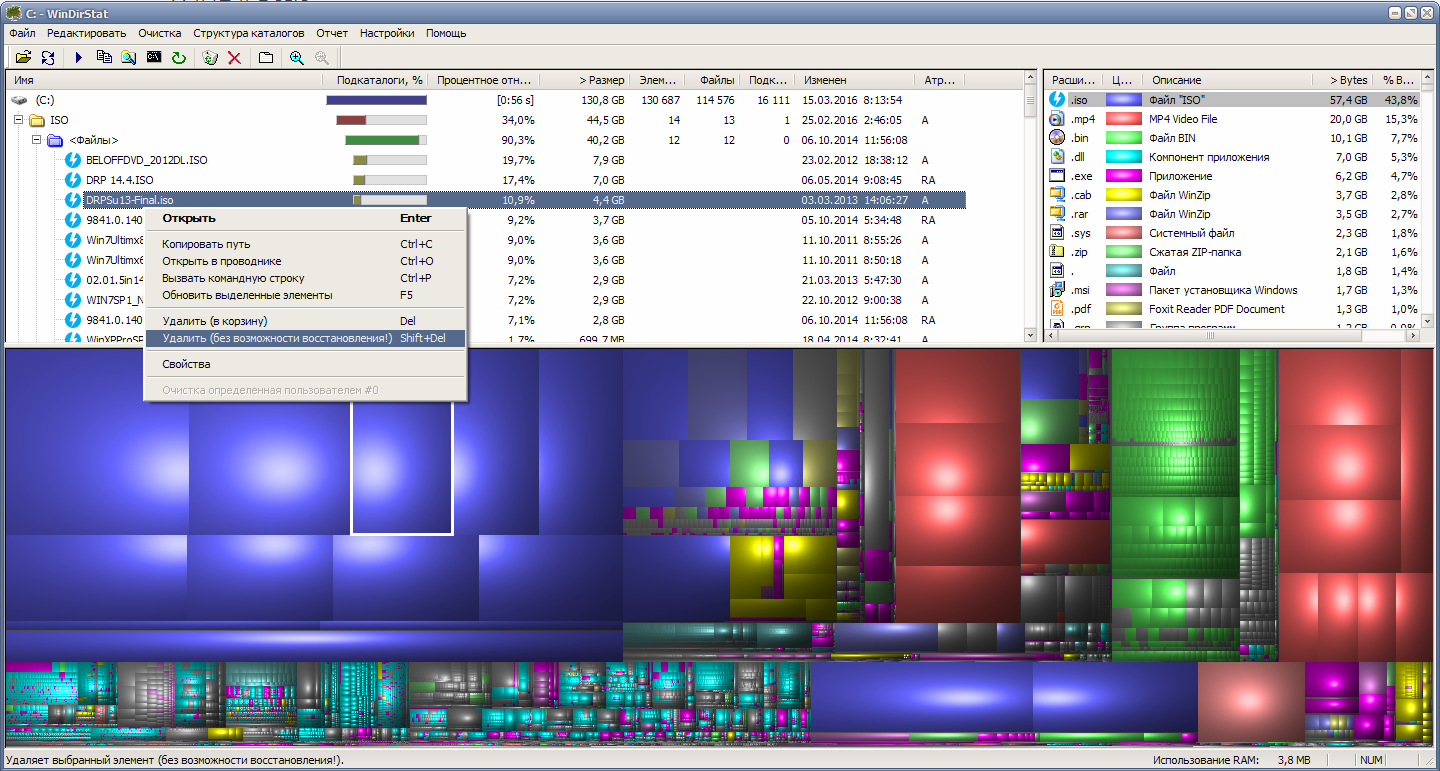Select 'Копировать путь' from context menu
The width and height of the screenshot is (1440, 771).
tap(206, 244)
